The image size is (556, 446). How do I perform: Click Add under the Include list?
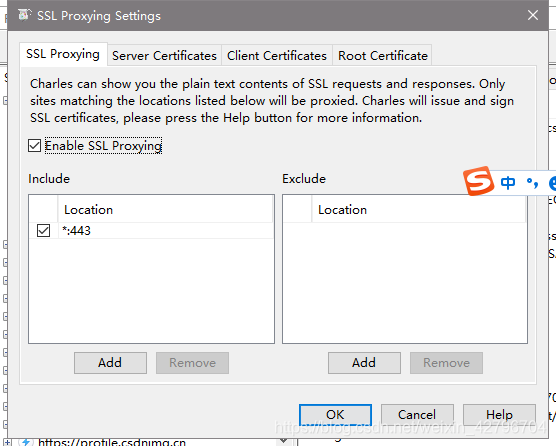pos(110,363)
